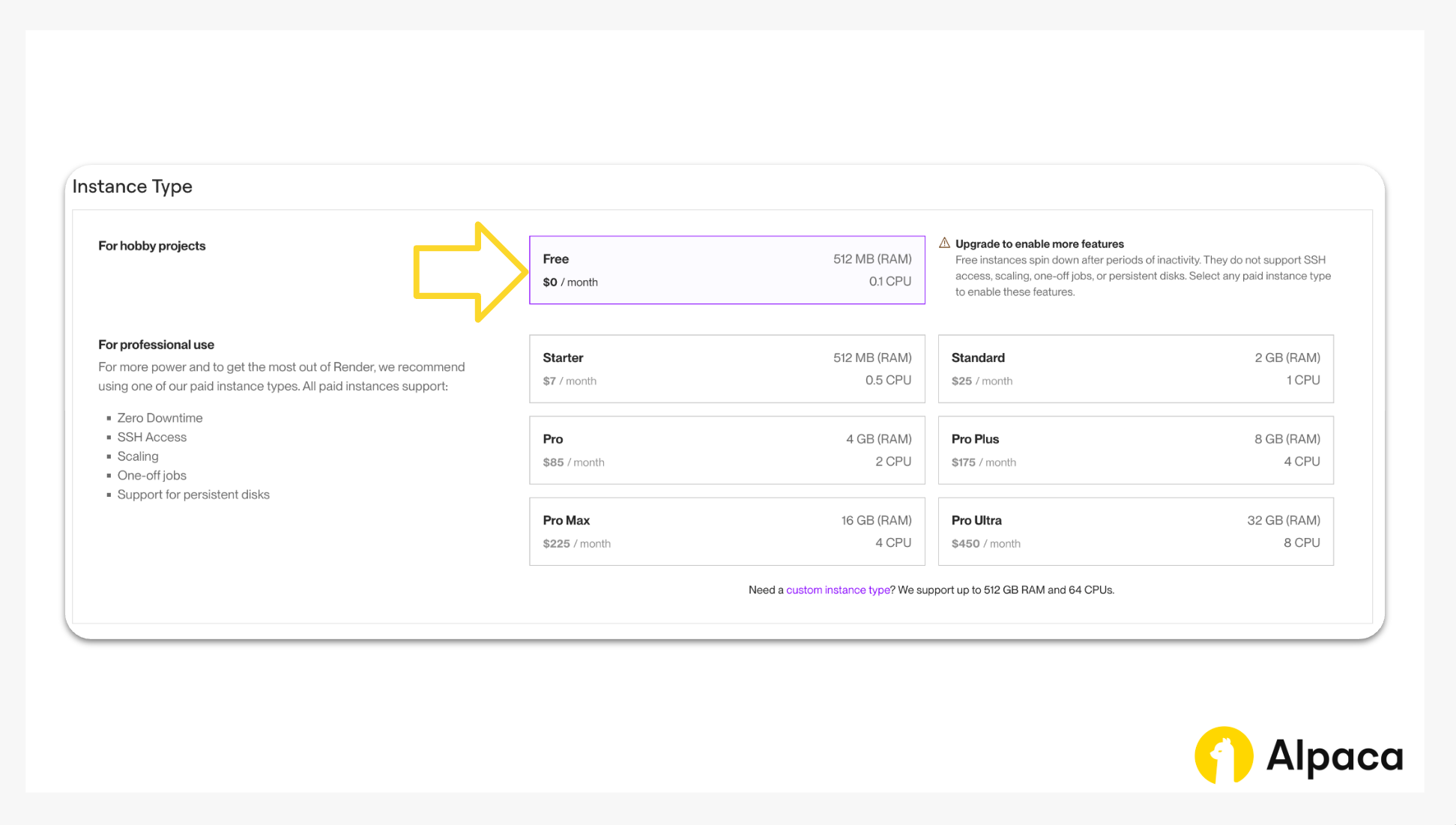Screen dimensions: 1456x825
Task: Click the One-off jobs bullet item
Action: pyautogui.click(x=151, y=476)
